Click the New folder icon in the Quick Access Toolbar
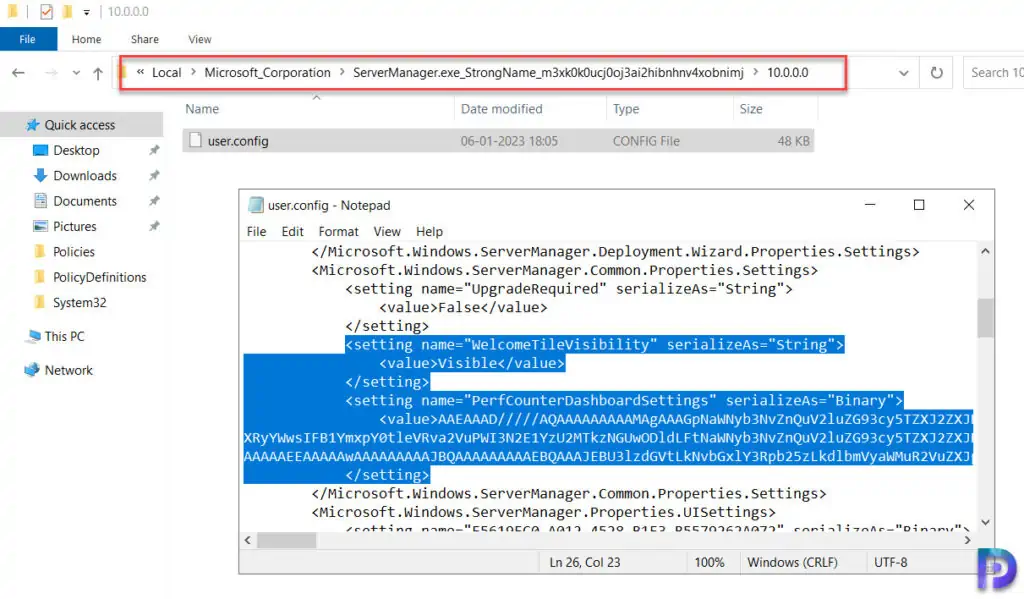The height and width of the screenshot is (599, 1024). 67,11
